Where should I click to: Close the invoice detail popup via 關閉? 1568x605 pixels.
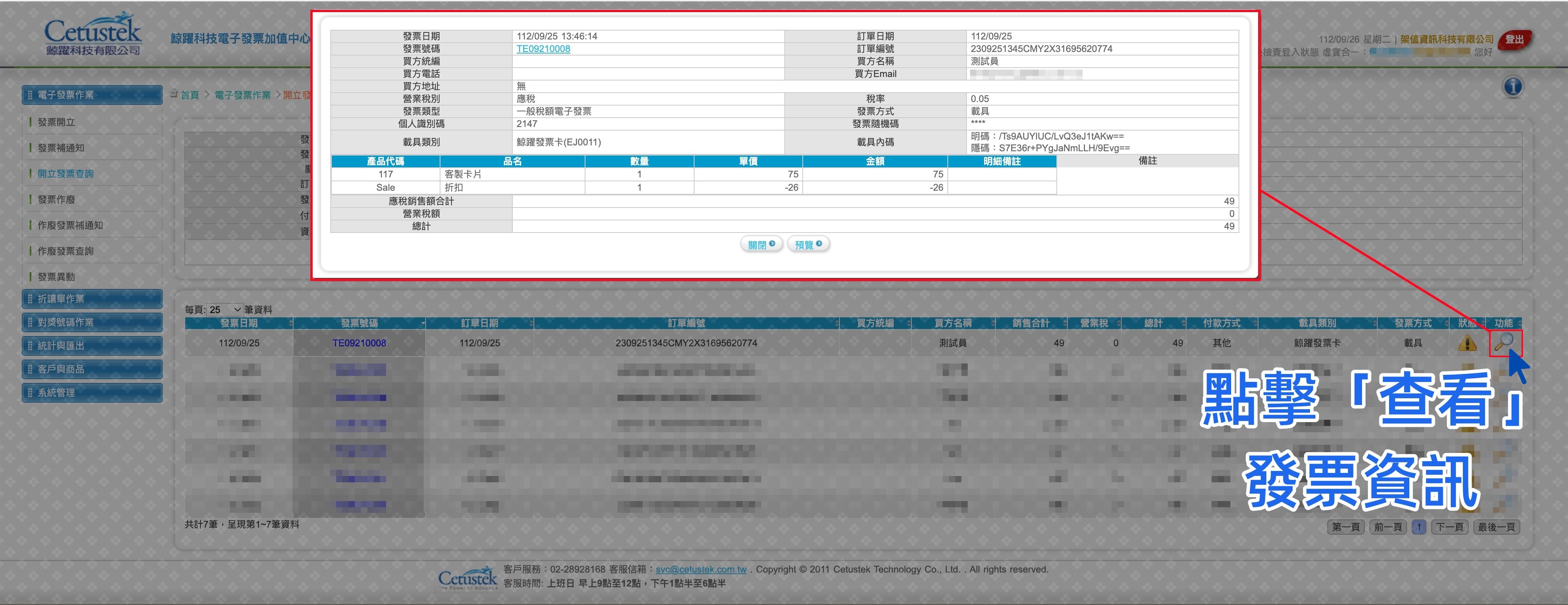point(761,245)
